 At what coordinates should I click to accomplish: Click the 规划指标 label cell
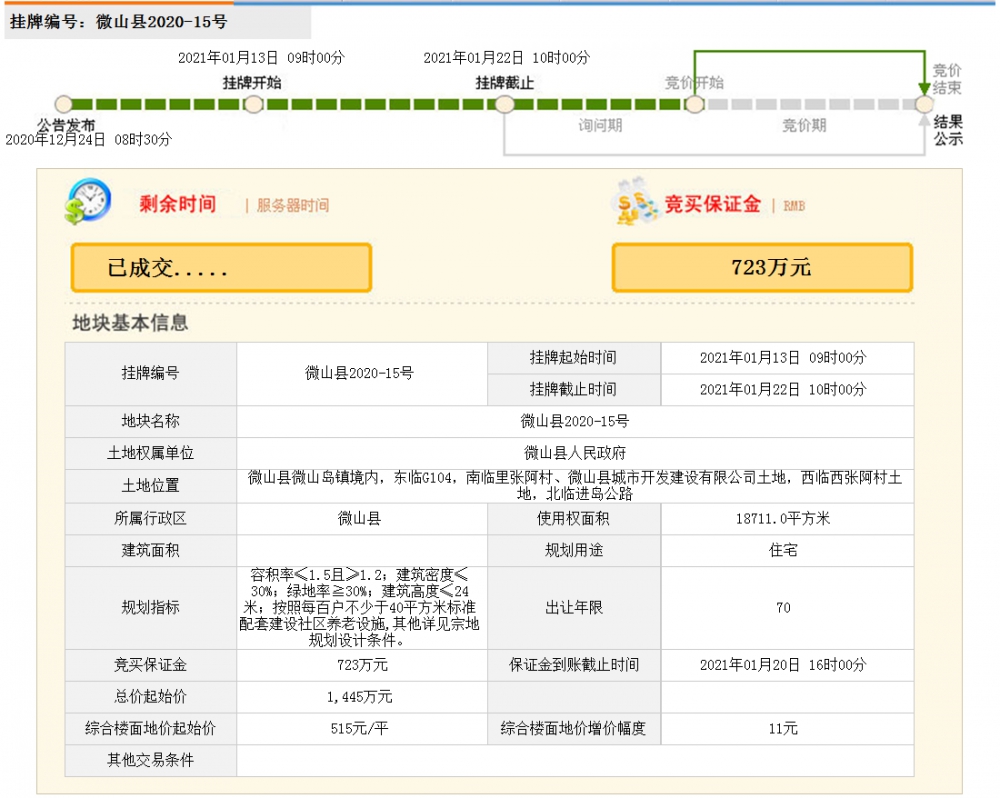click(151, 608)
